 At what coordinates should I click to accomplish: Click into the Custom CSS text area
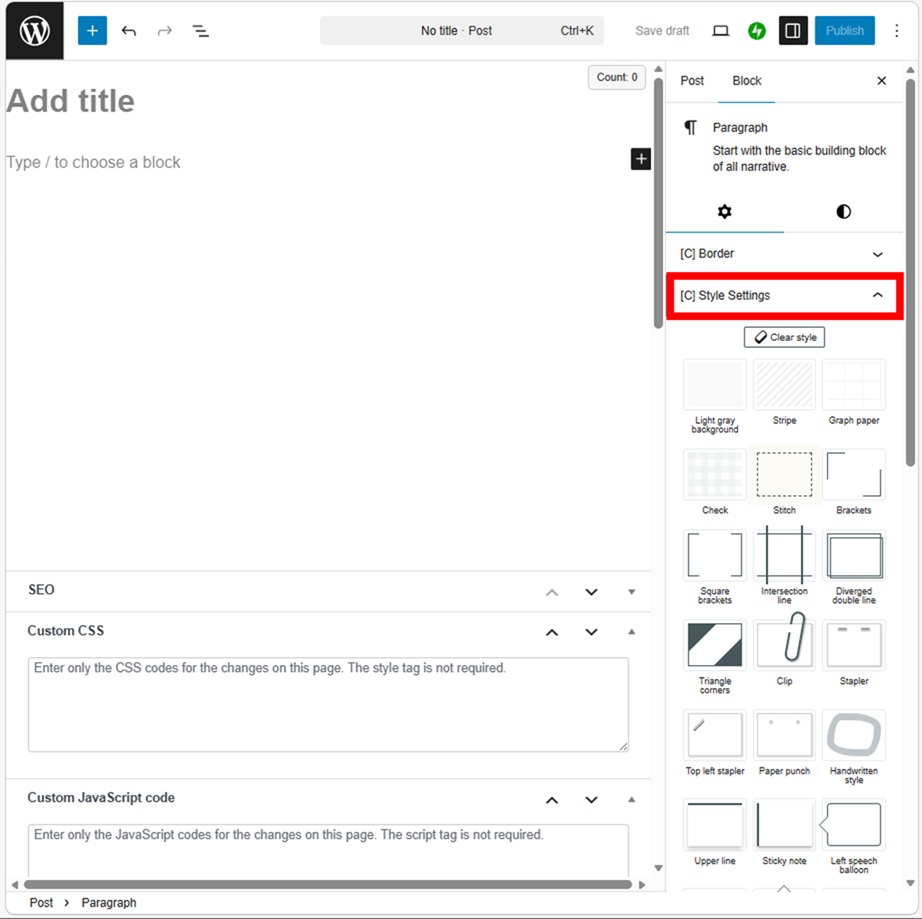pyautogui.click(x=328, y=704)
